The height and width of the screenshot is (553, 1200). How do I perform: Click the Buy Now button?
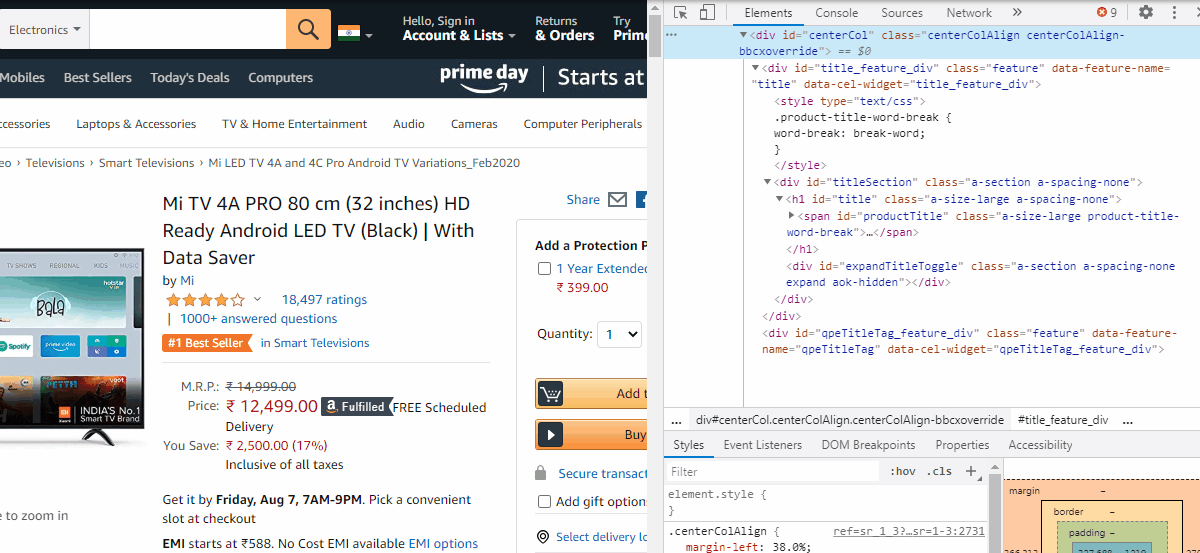click(x=591, y=435)
